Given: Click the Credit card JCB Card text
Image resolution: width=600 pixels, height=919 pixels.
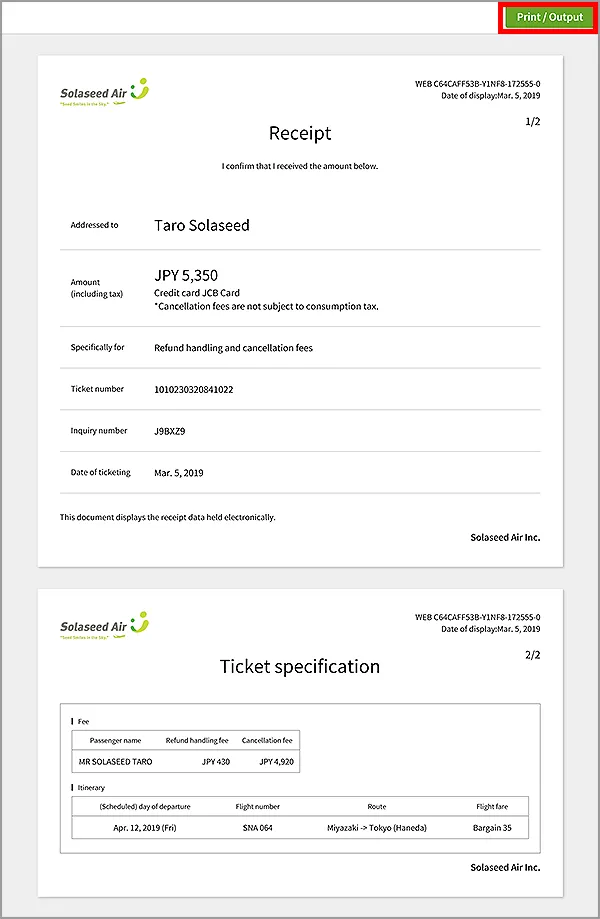Looking at the screenshot, I should click(197, 292).
